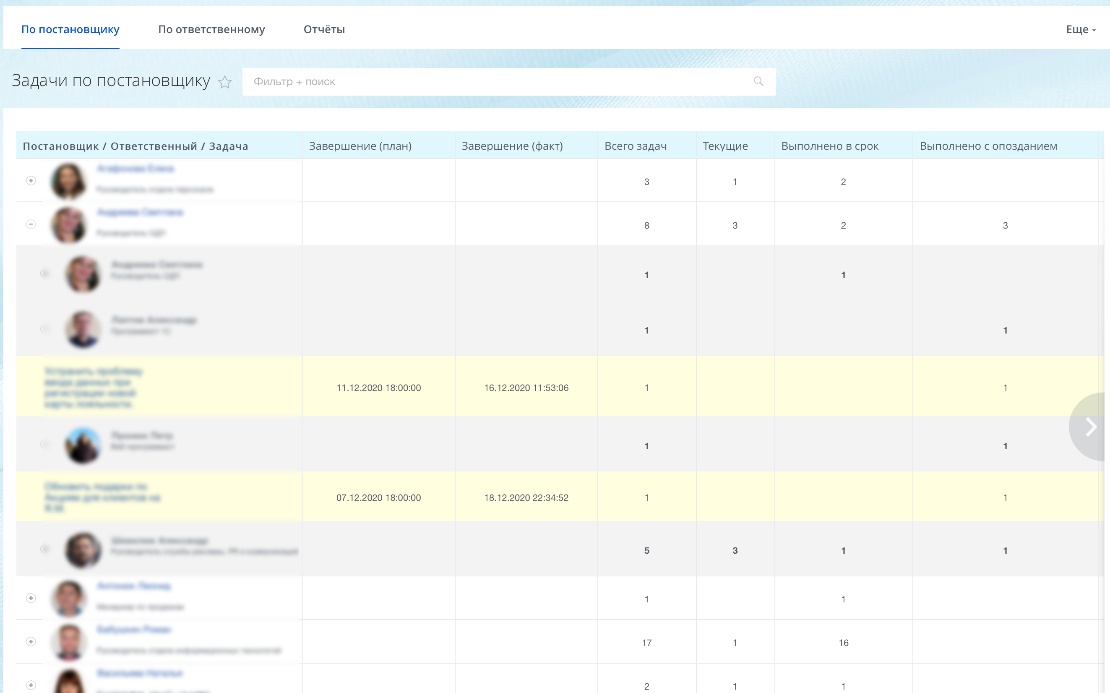Image resolution: width=1110 pixels, height=693 pixels.
Task: Click the Выполнено с опозданием column header
Action: pos(989,146)
